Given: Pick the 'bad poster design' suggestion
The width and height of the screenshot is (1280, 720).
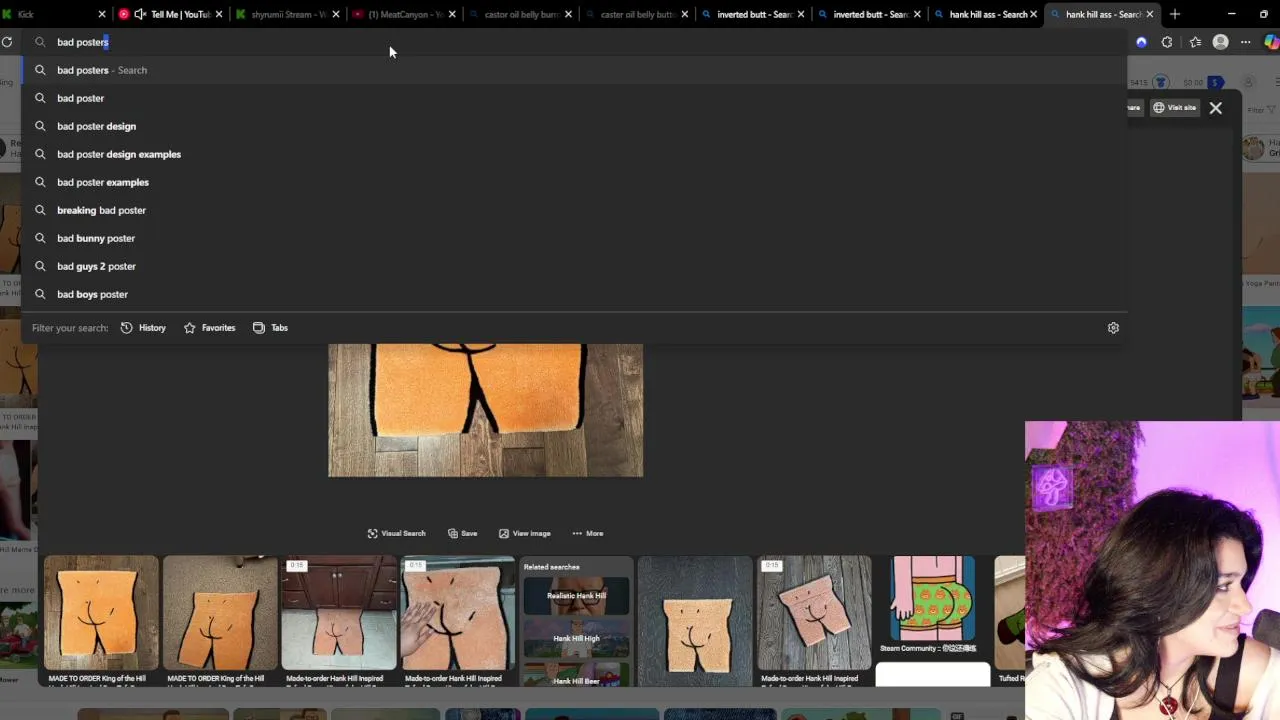Looking at the screenshot, I should click(x=574, y=126).
